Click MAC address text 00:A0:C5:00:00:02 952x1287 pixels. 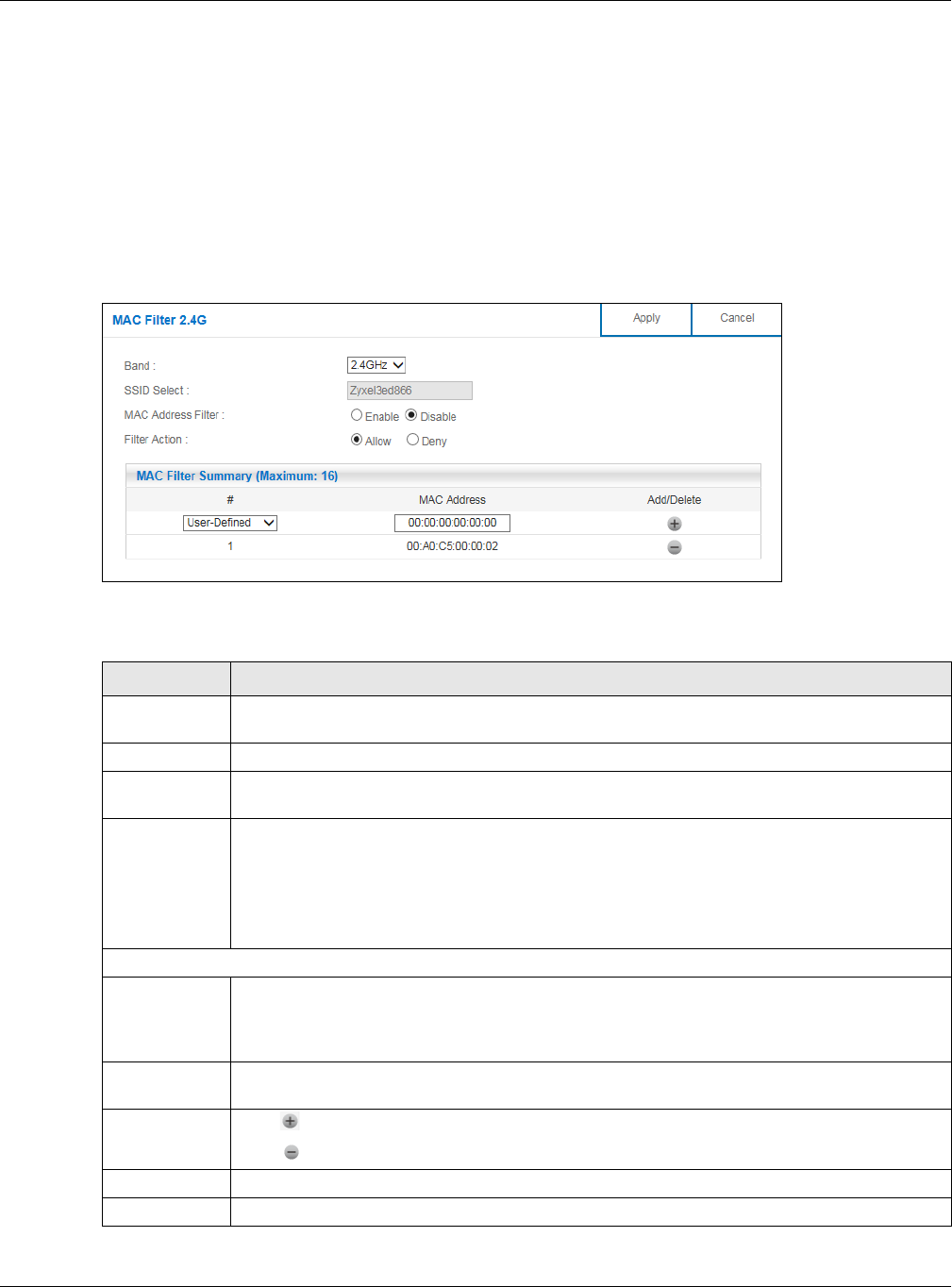452,546
